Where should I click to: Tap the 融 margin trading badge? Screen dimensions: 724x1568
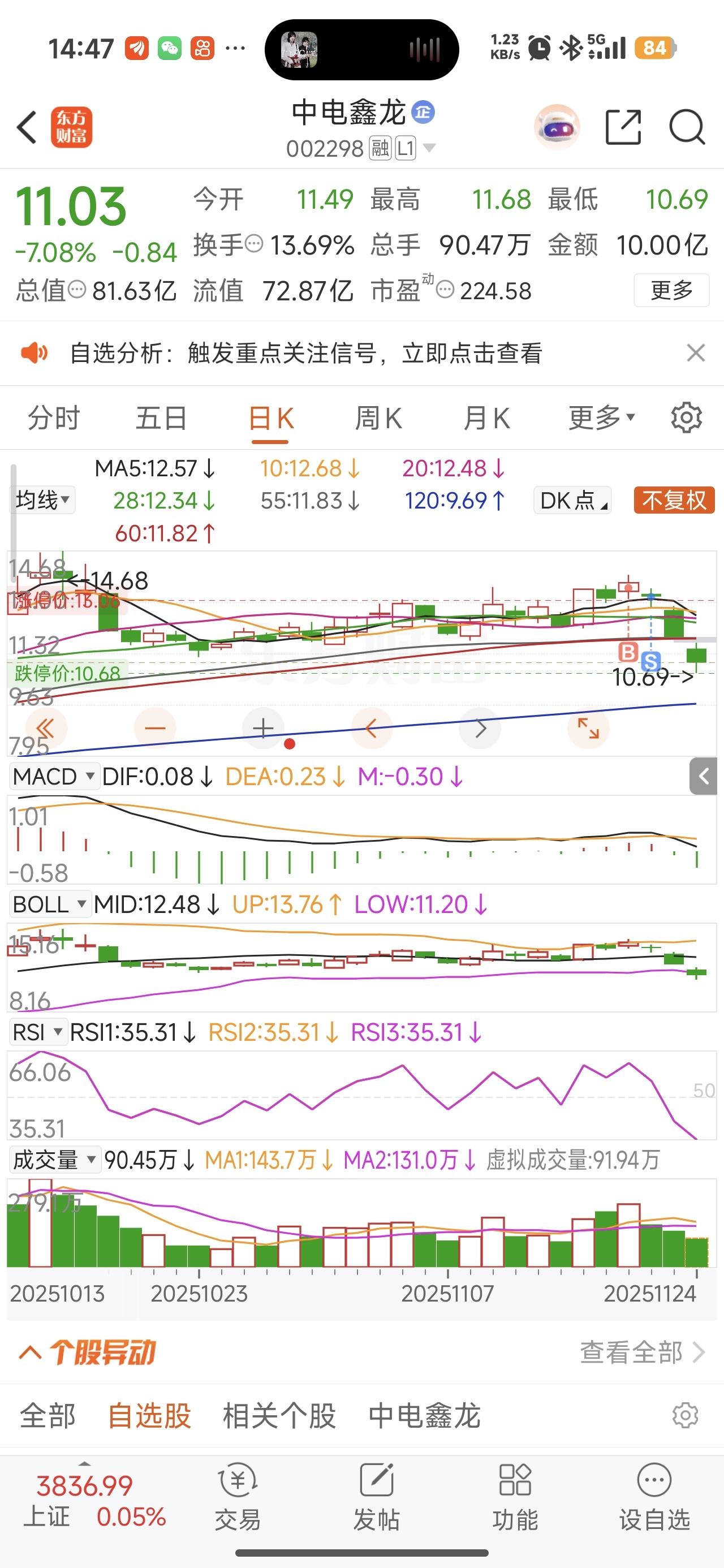pyautogui.click(x=380, y=148)
